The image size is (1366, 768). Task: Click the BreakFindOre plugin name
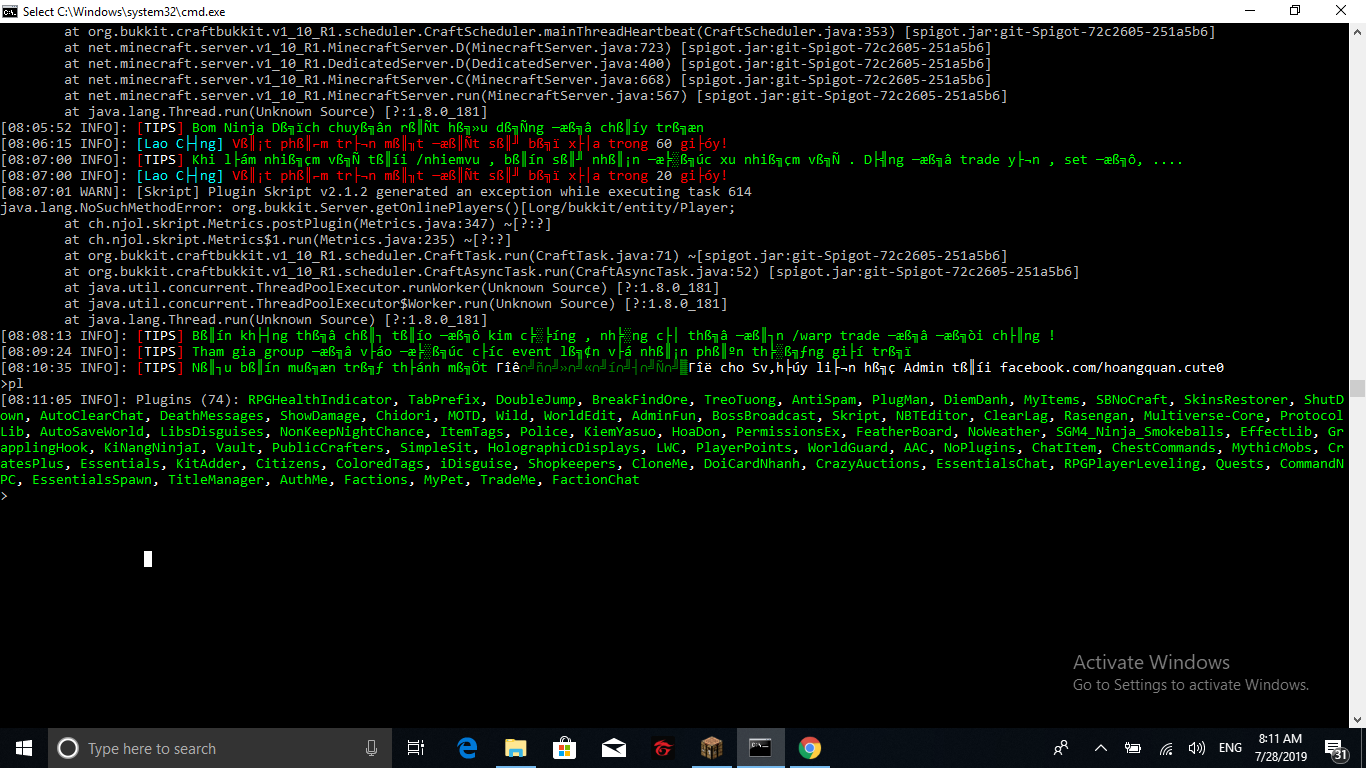click(x=640, y=400)
